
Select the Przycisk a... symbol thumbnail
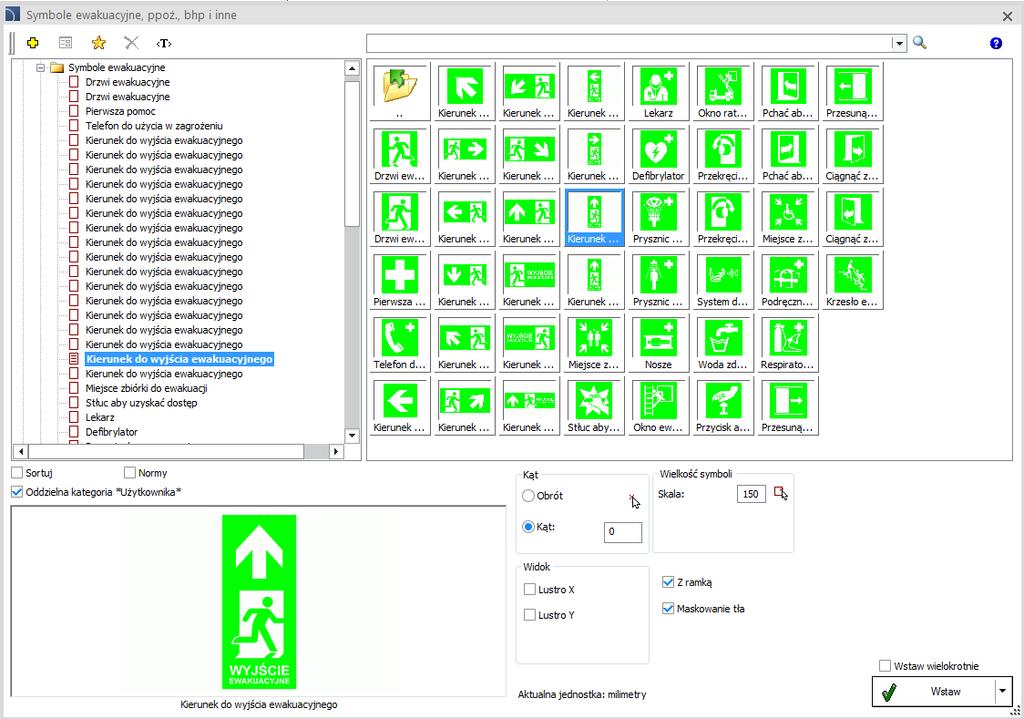coord(723,406)
